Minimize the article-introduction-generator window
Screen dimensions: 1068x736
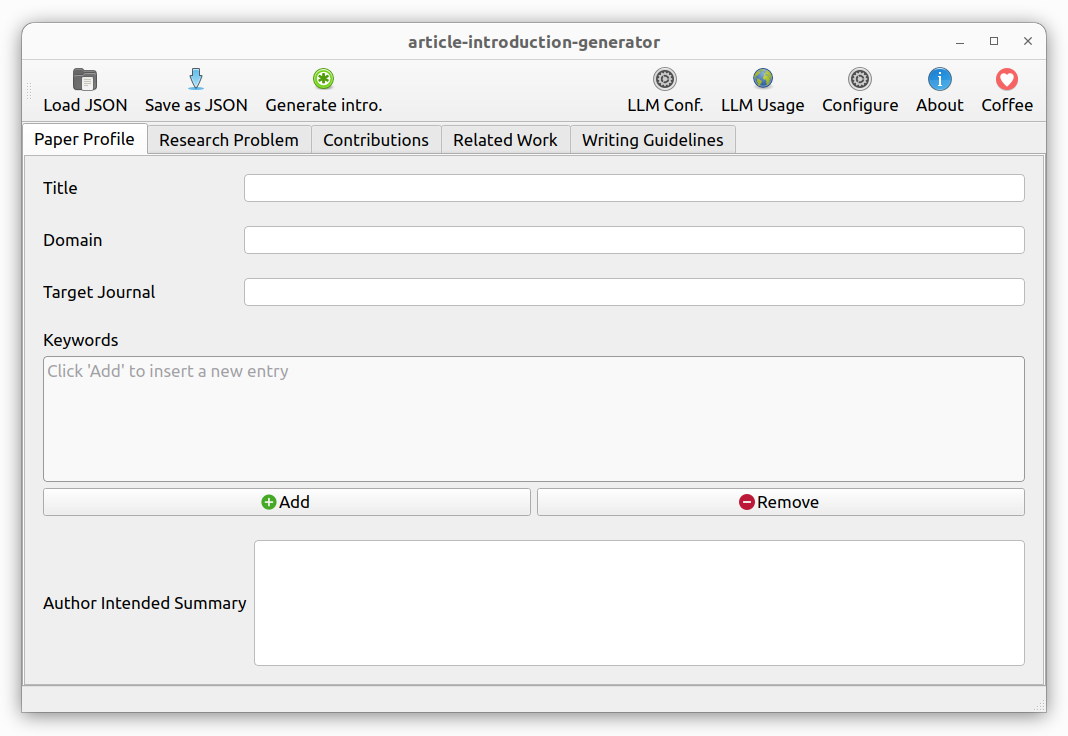960,42
